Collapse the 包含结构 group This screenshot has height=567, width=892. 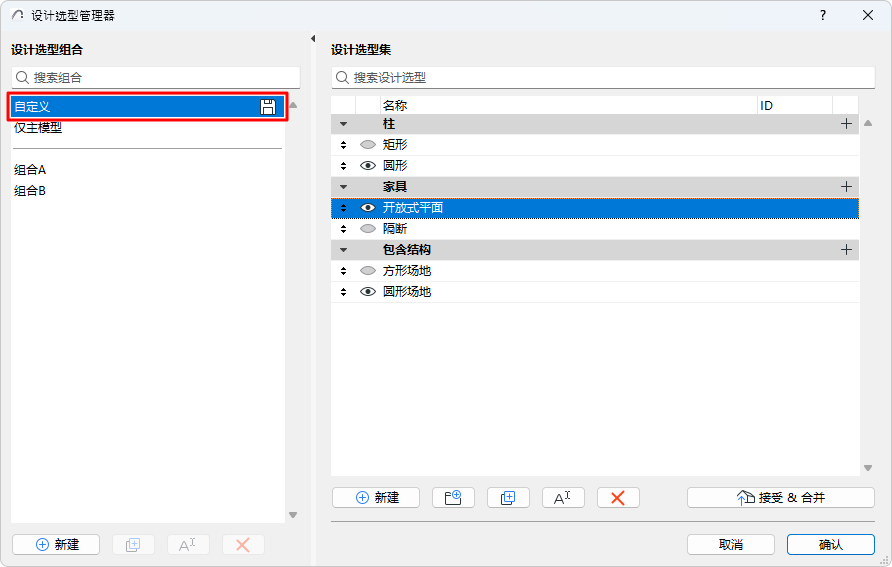pos(343,250)
